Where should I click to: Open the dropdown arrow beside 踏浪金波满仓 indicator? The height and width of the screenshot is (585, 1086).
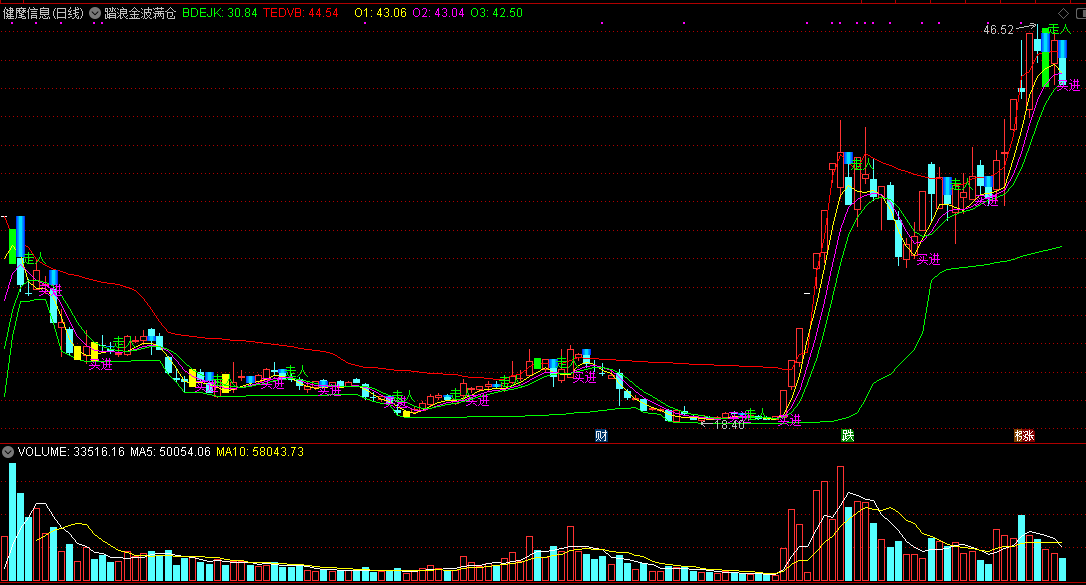[x=95, y=13]
